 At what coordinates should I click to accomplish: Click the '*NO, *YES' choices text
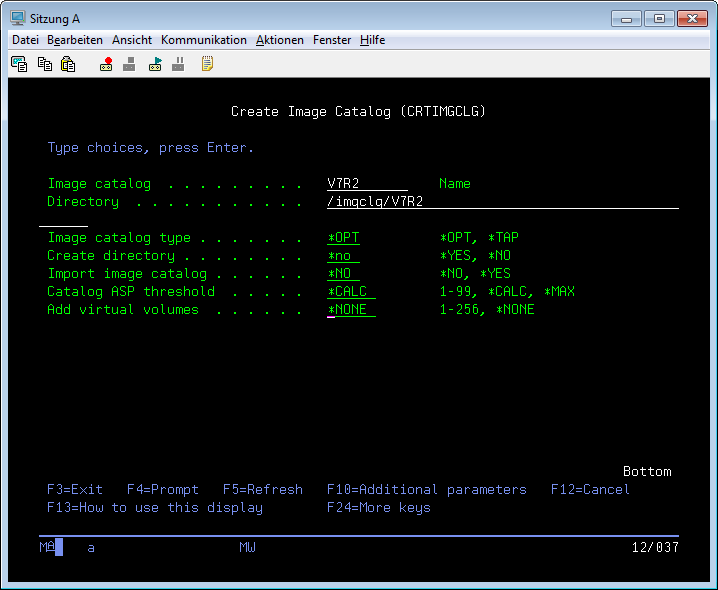(475, 273)
